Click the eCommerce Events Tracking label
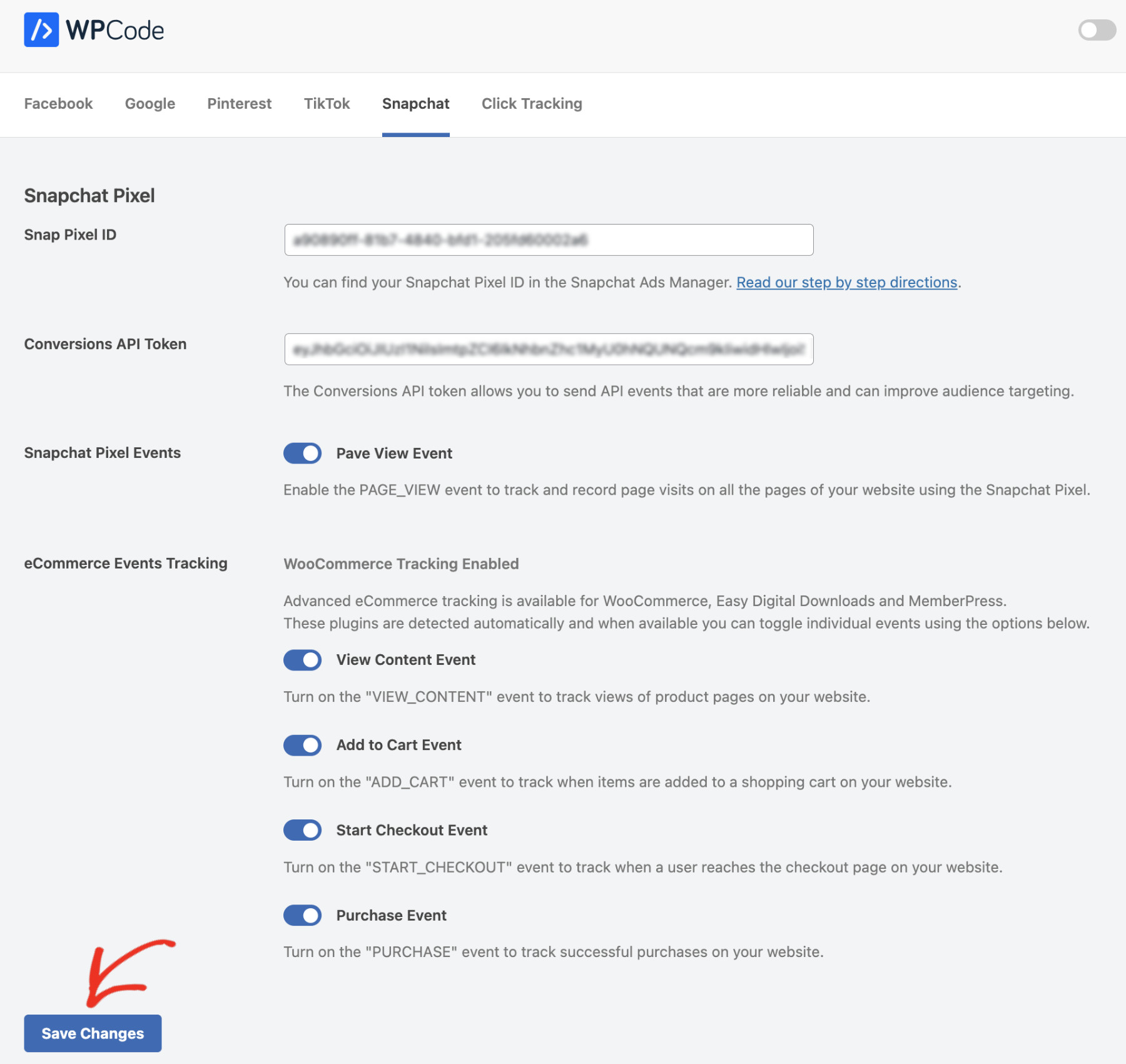Viewport: 1126px width, 1064px height. tap(126, 563)
